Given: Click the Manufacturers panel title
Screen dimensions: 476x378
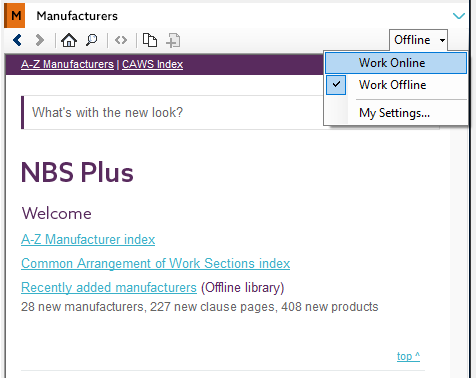Looking at the screenshot, I should pyautogui.click(x=77, y=16).
